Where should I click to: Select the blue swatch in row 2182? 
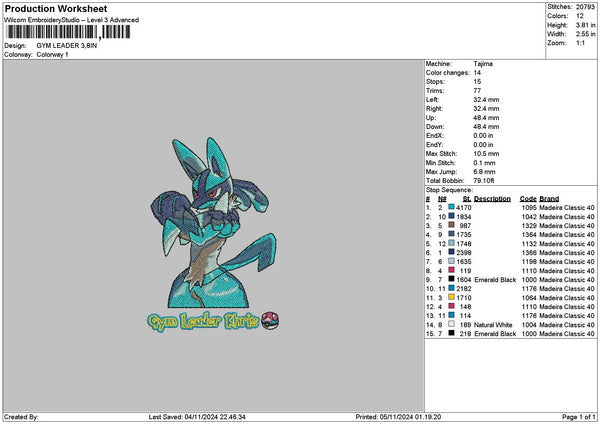tap(452, 288)
